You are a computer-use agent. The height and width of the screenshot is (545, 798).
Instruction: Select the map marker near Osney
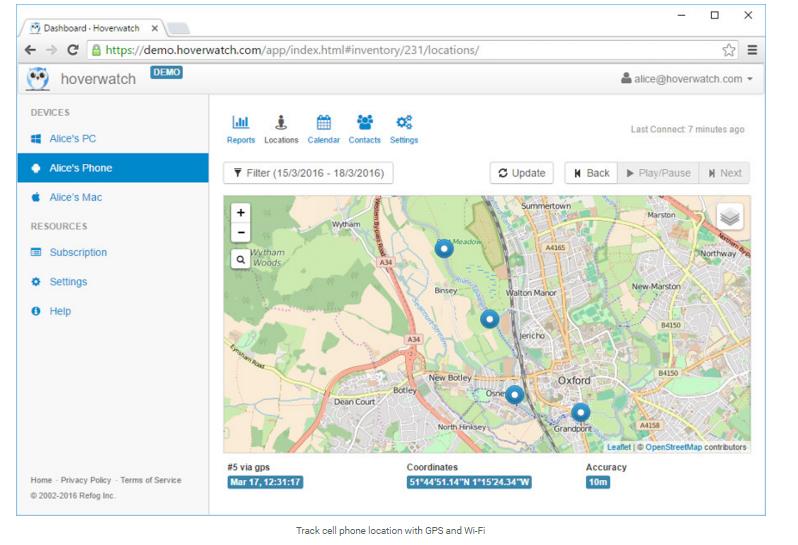[515, 394]
